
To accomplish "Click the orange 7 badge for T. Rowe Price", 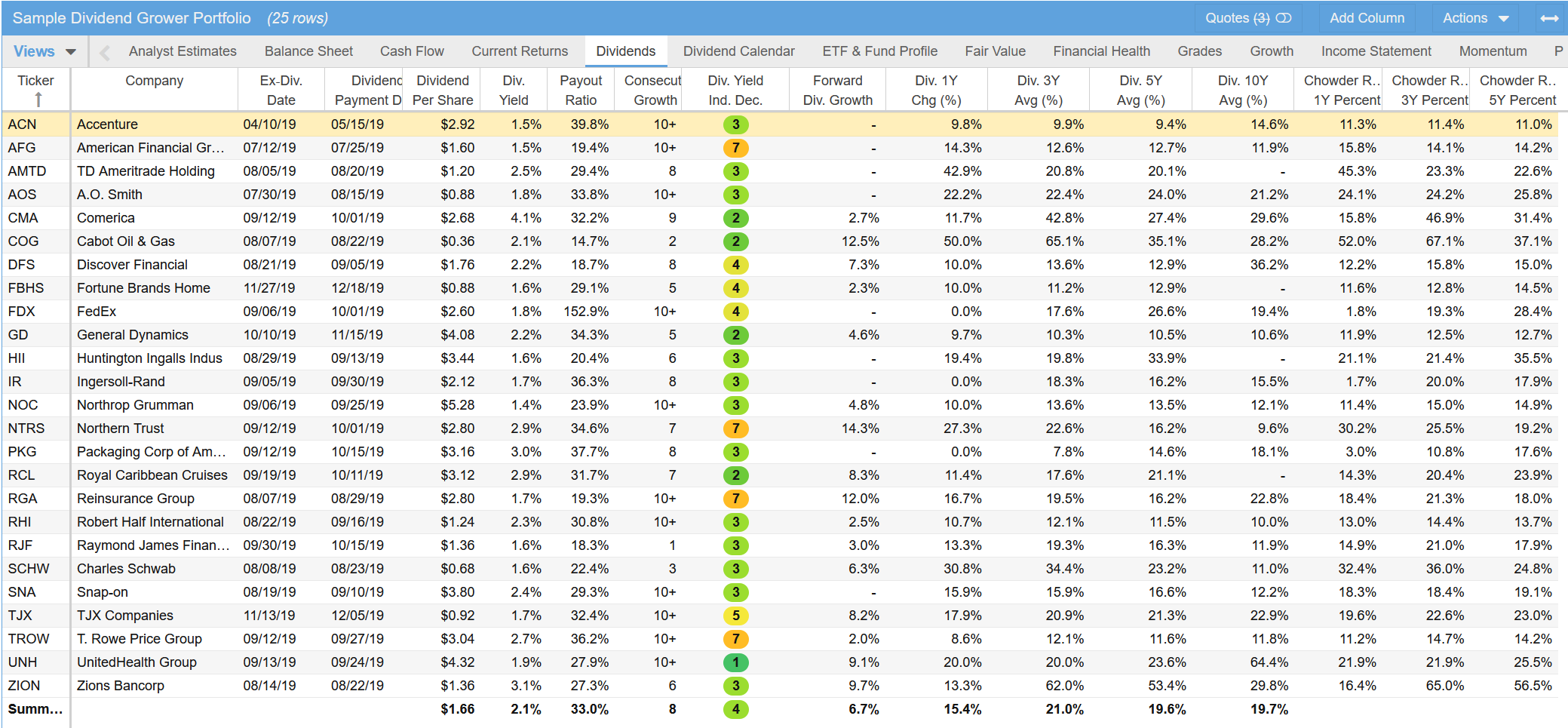I will coord(735,639).
